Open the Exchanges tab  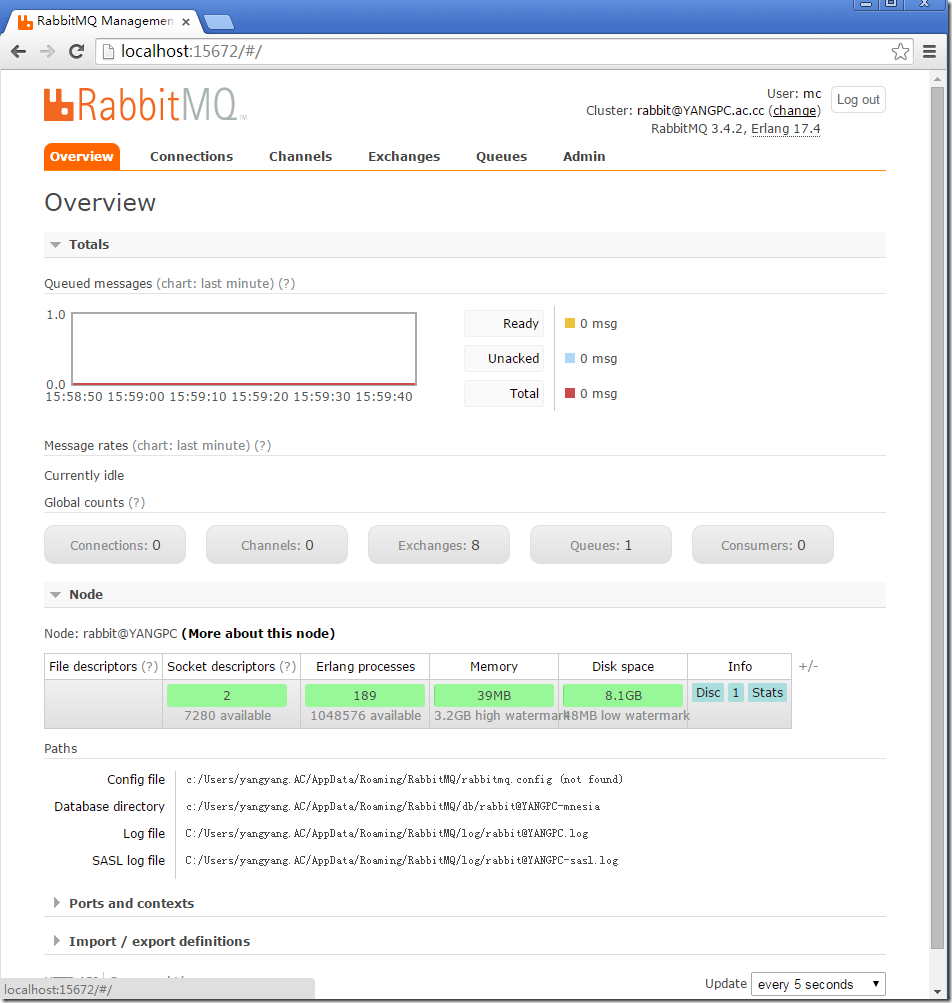[404, 157]
